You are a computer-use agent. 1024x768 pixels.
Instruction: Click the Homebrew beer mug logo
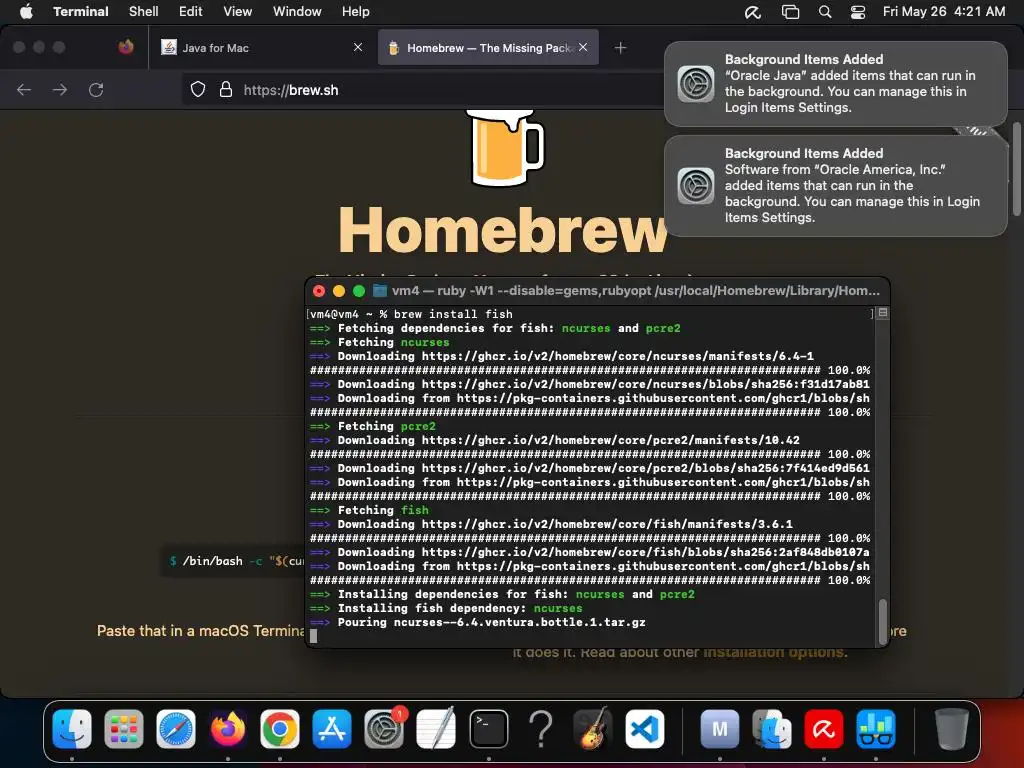click(504, 148)
